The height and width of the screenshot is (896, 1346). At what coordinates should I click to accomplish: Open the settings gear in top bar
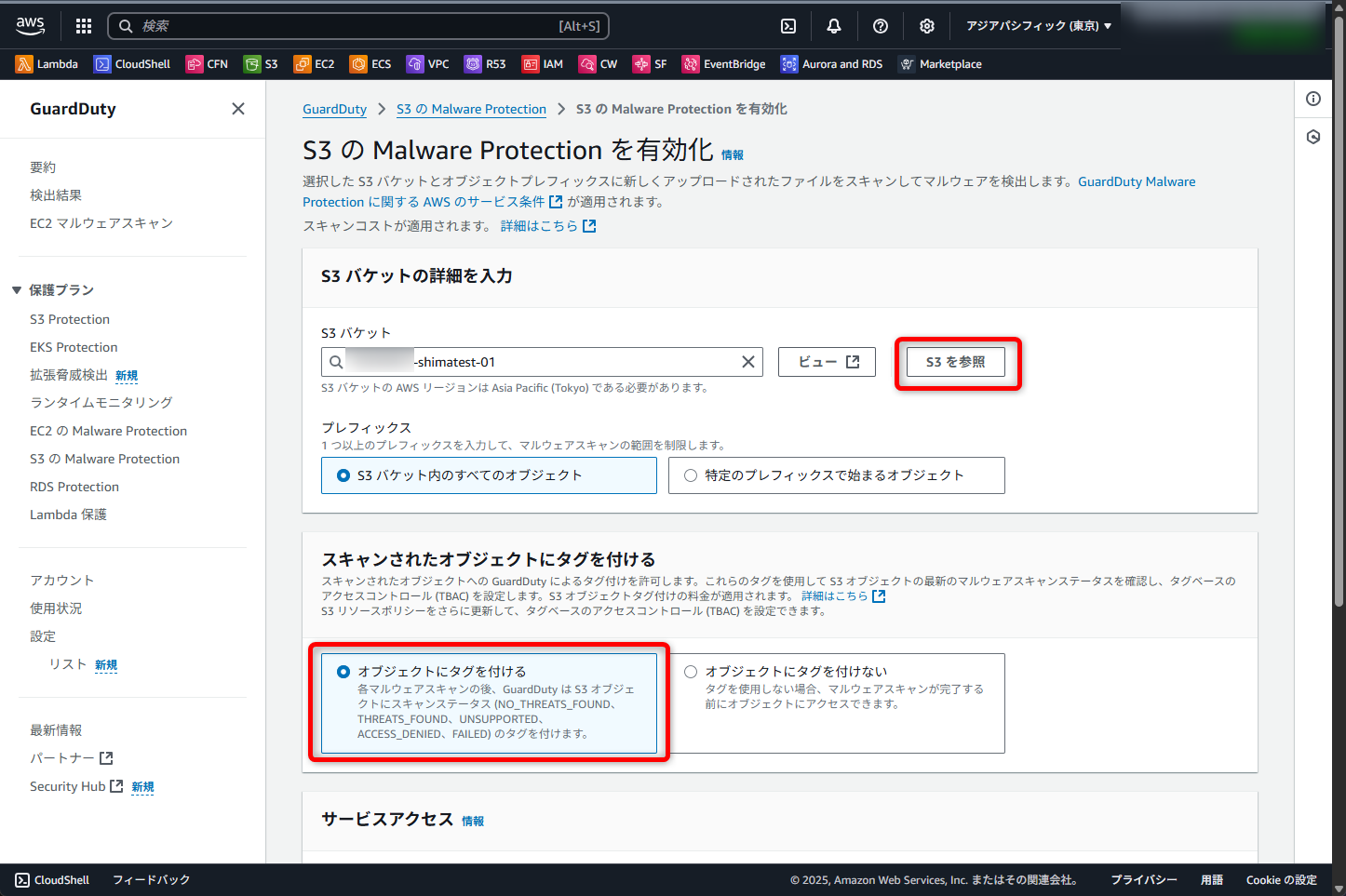(x=927, y=26)
